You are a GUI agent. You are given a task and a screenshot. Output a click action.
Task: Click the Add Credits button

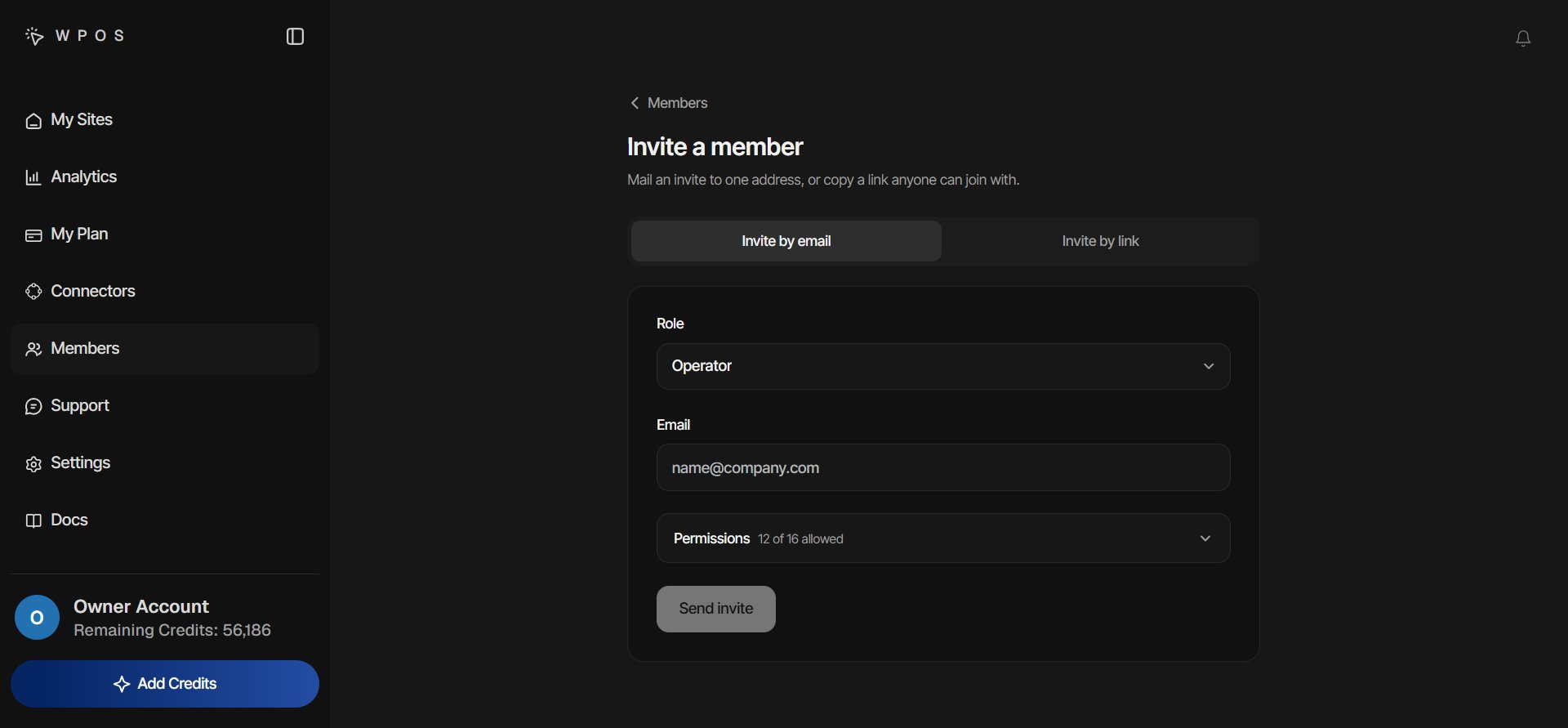(165, 684)
